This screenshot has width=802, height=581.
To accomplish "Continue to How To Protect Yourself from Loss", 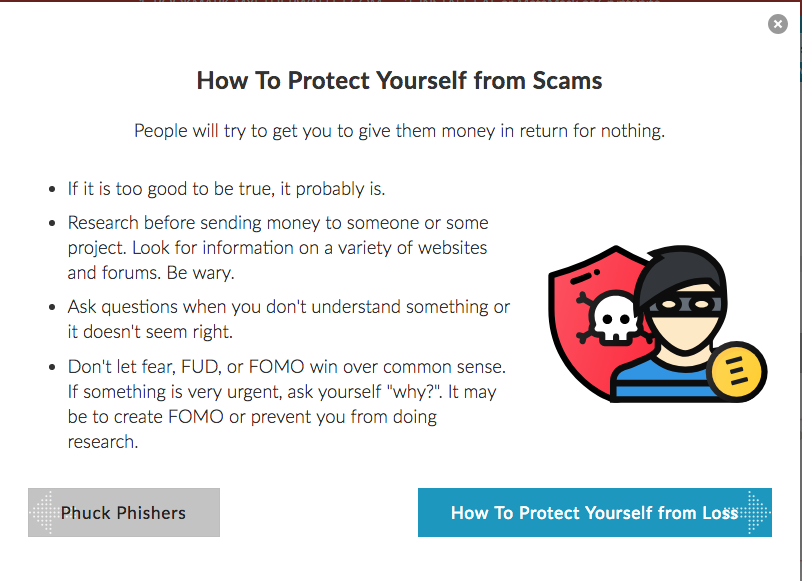I will tap(594, 512).
